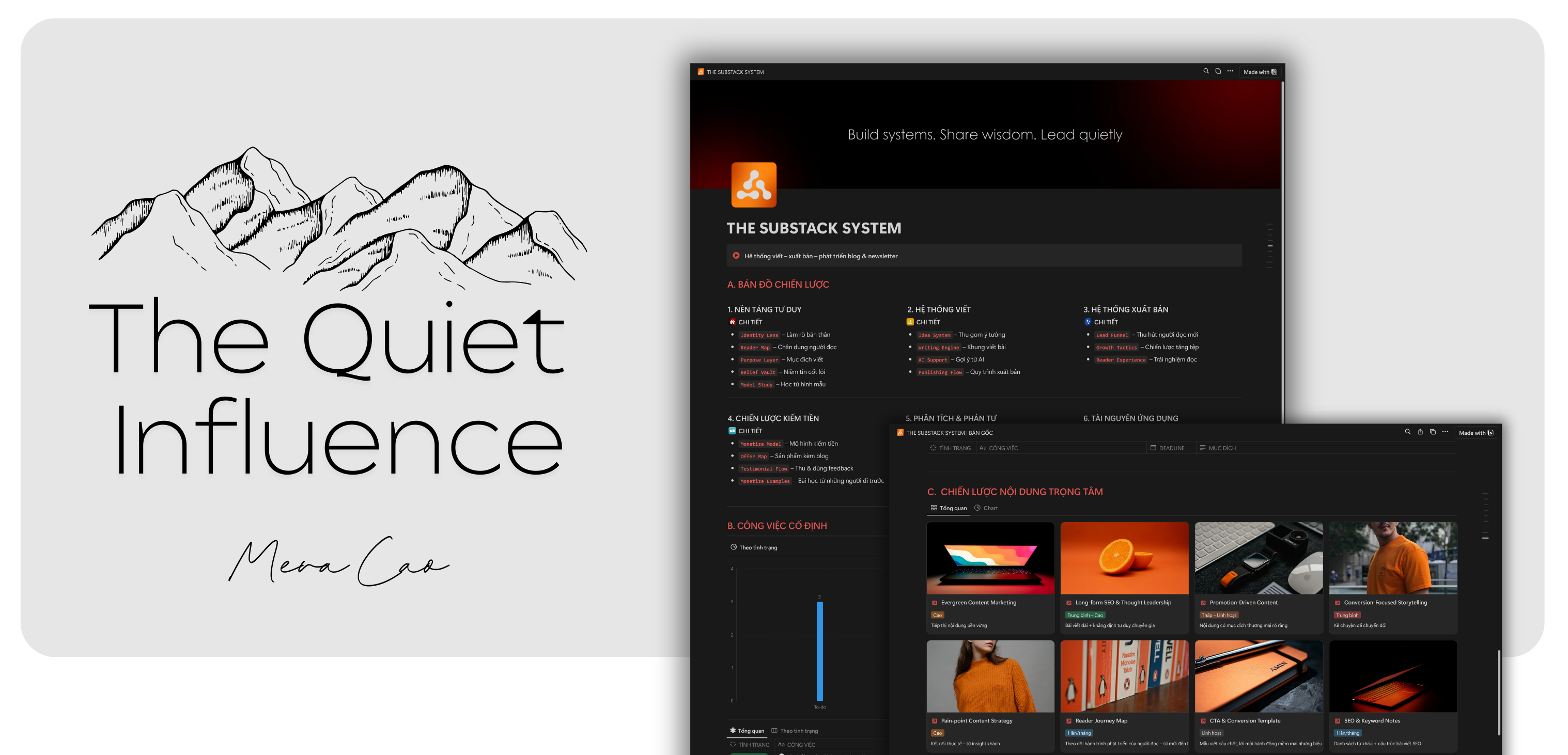Click page outline markers in back window

pyautogui.click(x=1269, y=246)
